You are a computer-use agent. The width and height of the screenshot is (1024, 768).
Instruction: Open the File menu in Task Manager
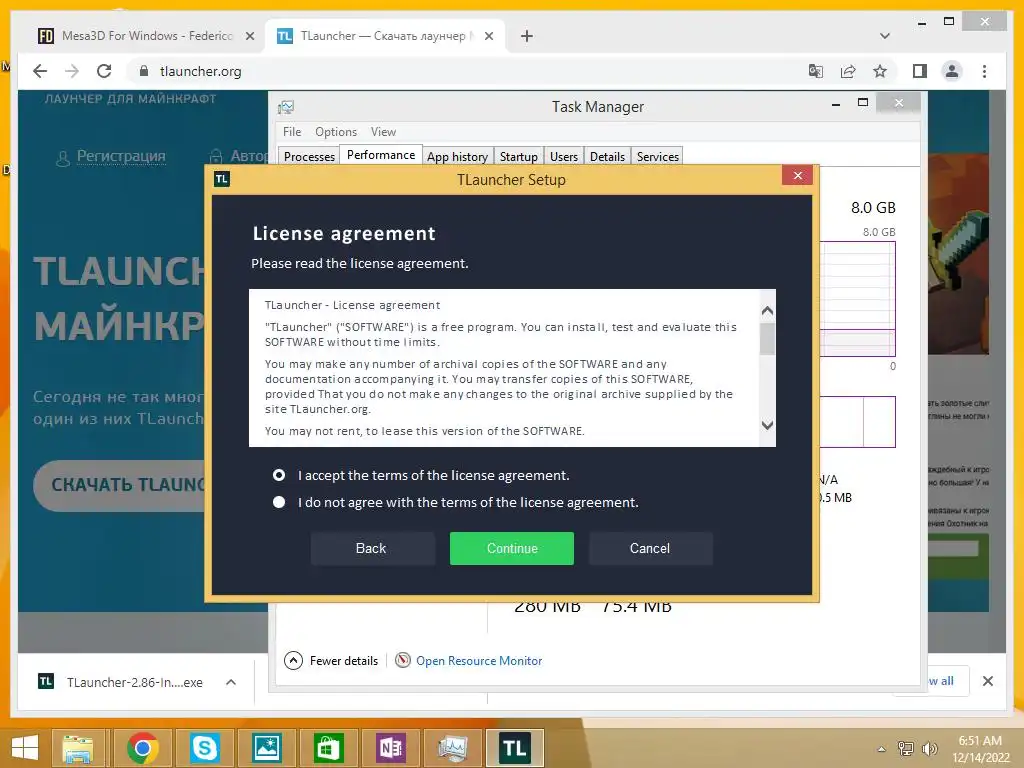292,132
